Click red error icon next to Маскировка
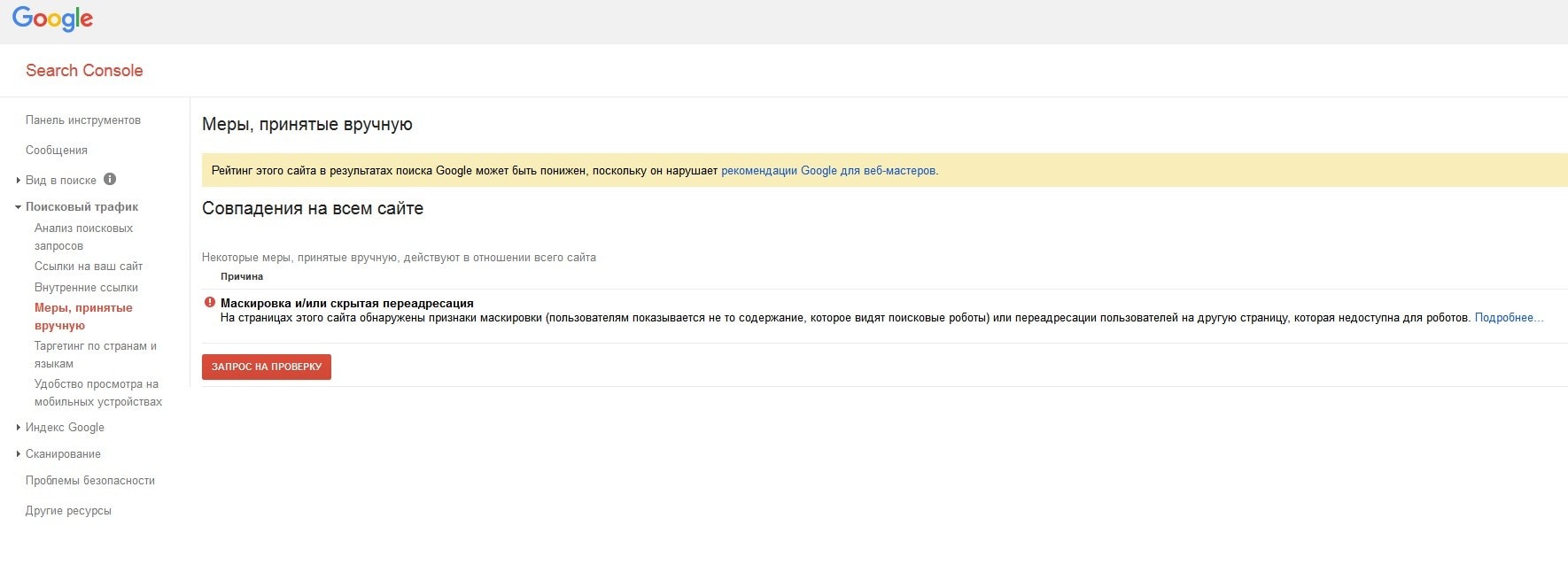This screenshot has width=1568, height=588. tap(210, 302)
